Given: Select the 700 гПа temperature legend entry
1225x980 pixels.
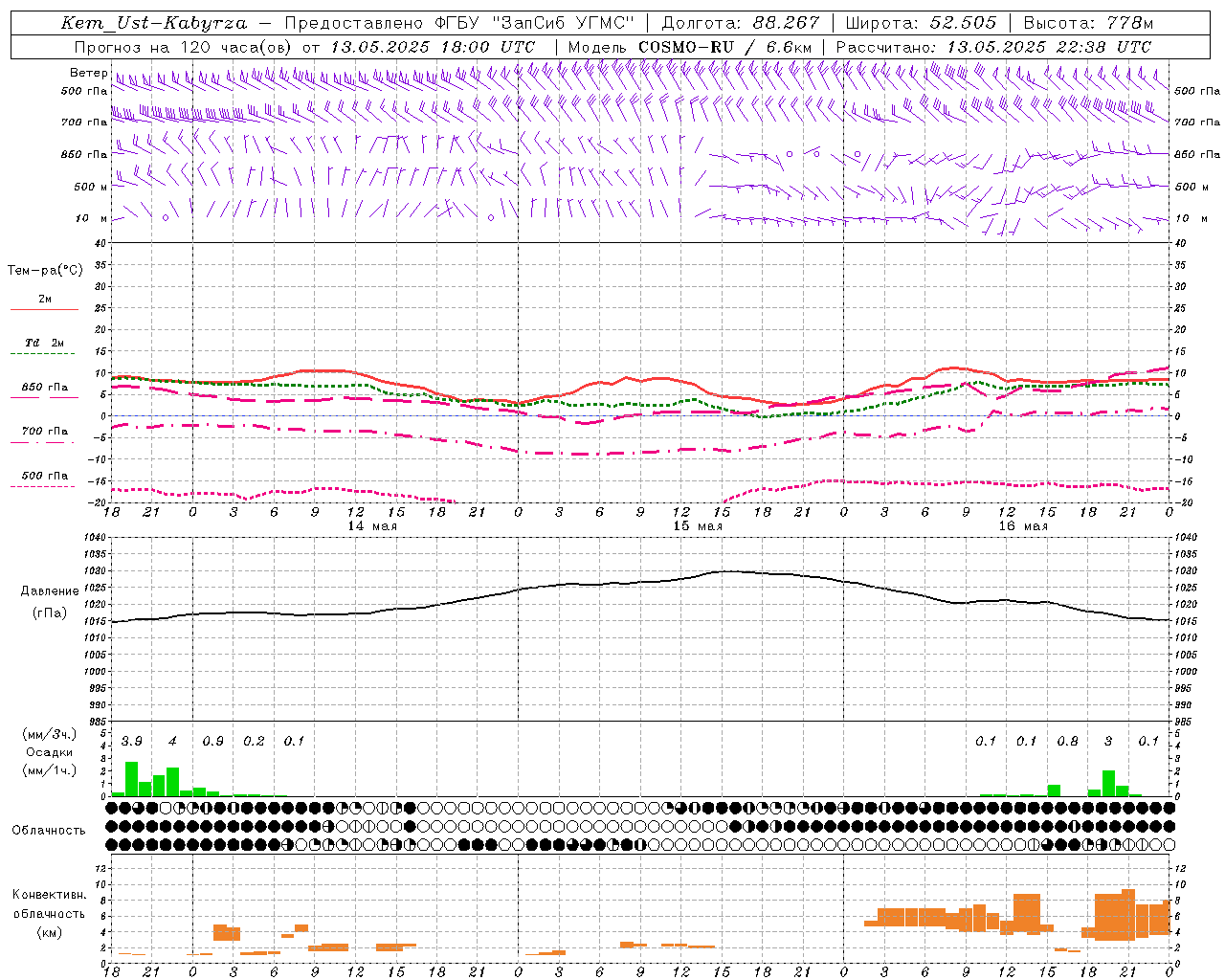Looking at the screenshot, I should tap(45, 432).
